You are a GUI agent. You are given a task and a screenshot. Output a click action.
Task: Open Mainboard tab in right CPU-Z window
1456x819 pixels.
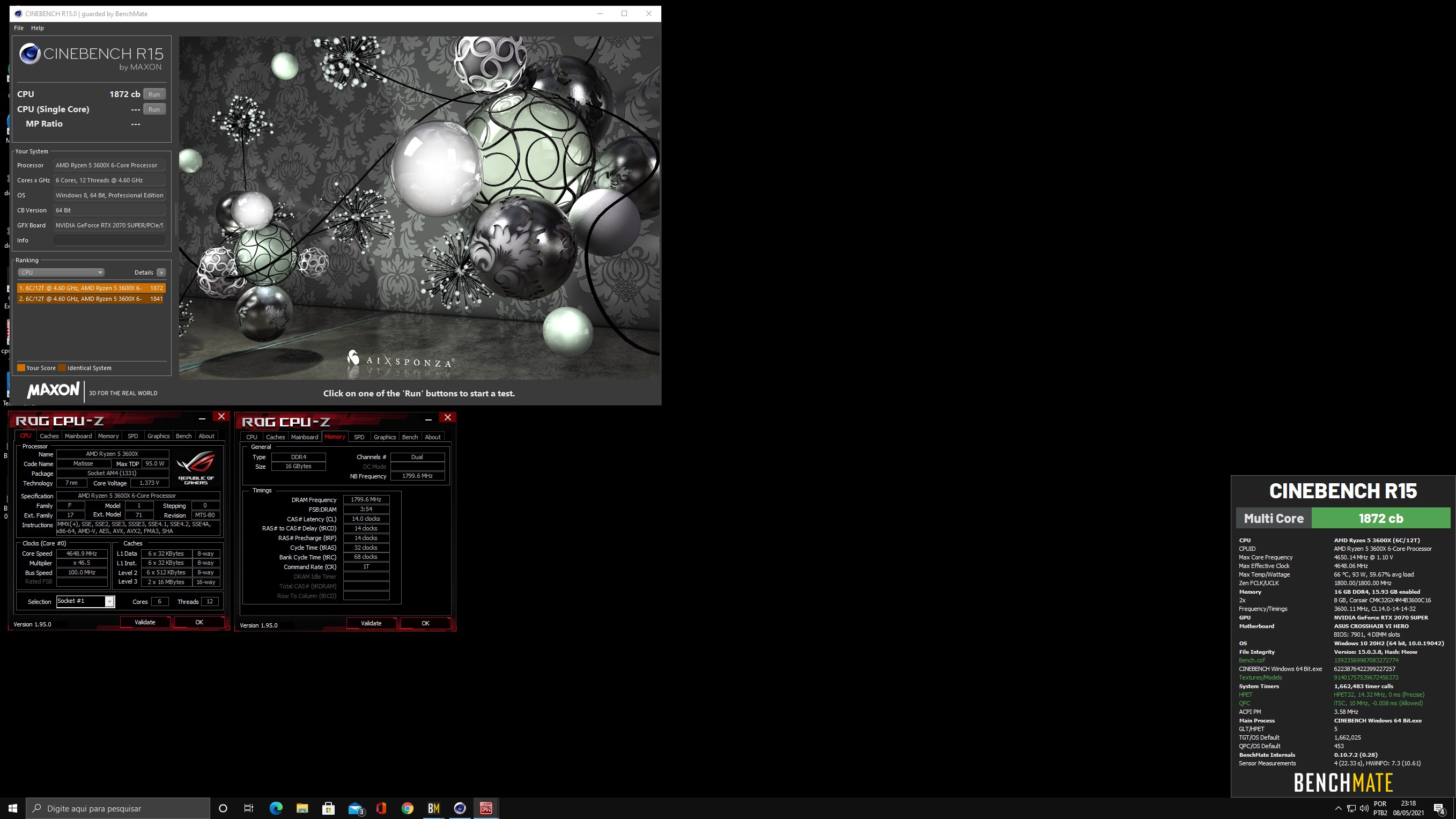(x=305, y=437)
